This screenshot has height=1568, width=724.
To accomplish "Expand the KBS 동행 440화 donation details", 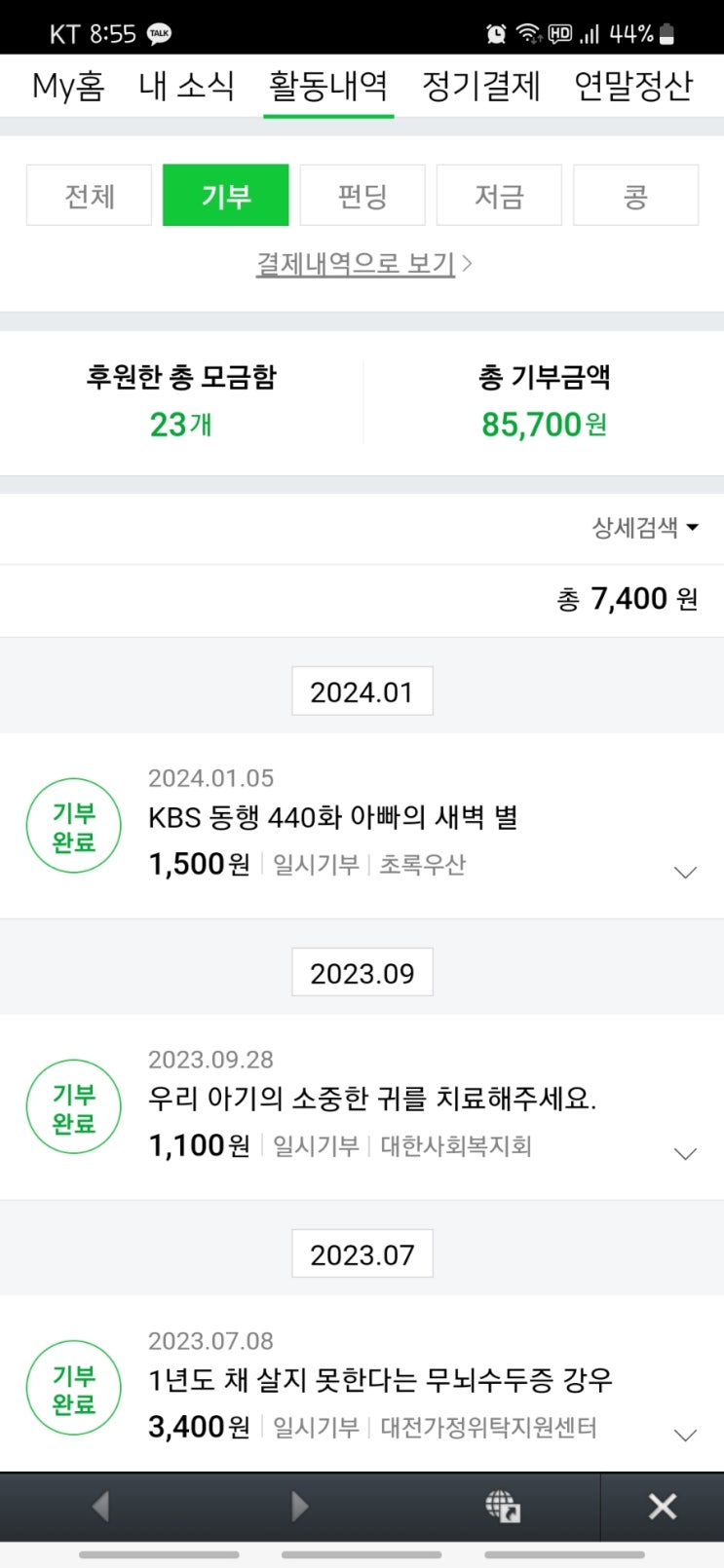I will point(686,873).
